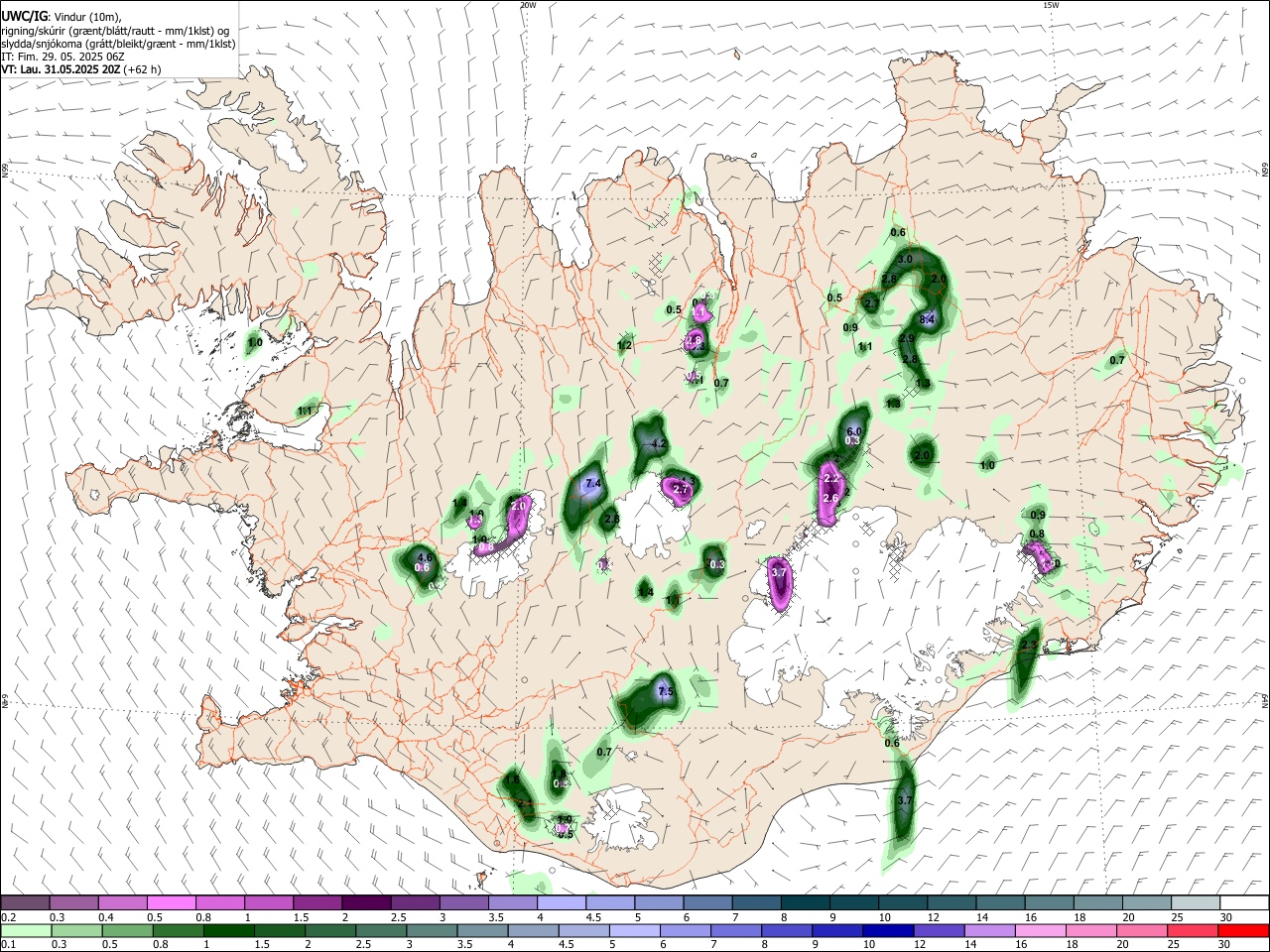Click the 0.2 label in the upper legend
Screen dimensions: 1270x952
(8, 917)
